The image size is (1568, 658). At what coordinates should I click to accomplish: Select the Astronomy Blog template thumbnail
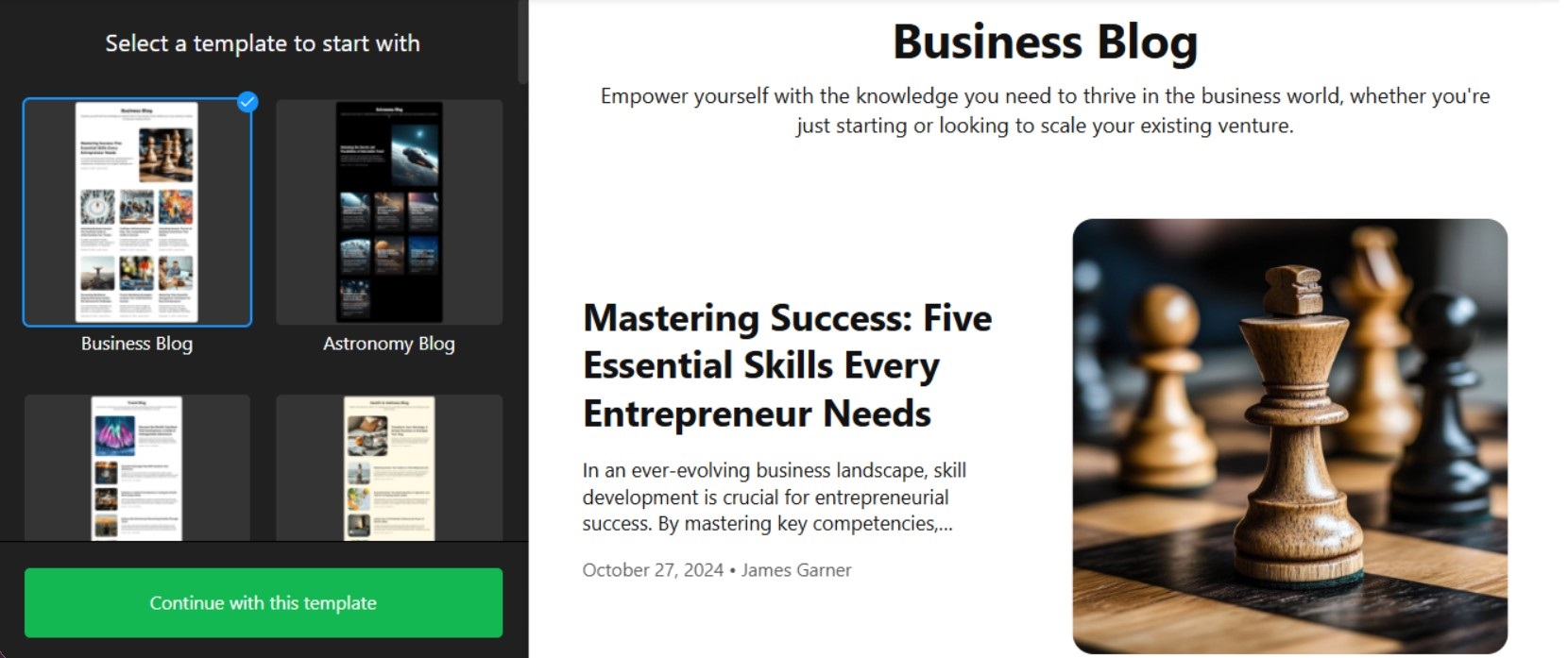(388, 210)
